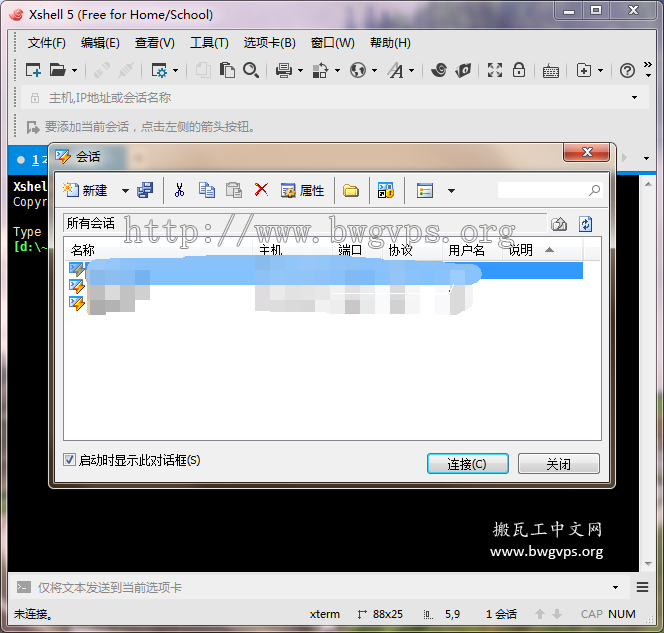This screenshot has width=664, height=633.
Task: Click the Open session folder icon
Action: tap(57, 70)
